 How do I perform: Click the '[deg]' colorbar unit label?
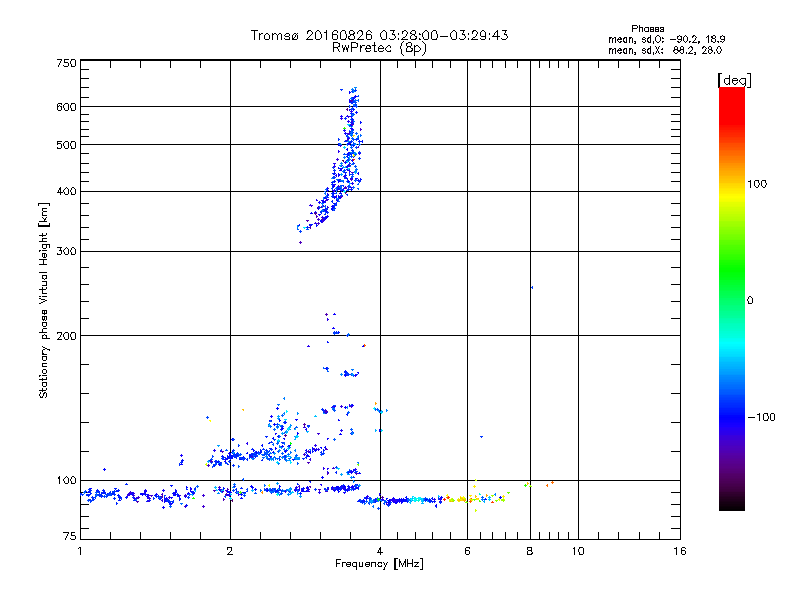coord(734,80)
